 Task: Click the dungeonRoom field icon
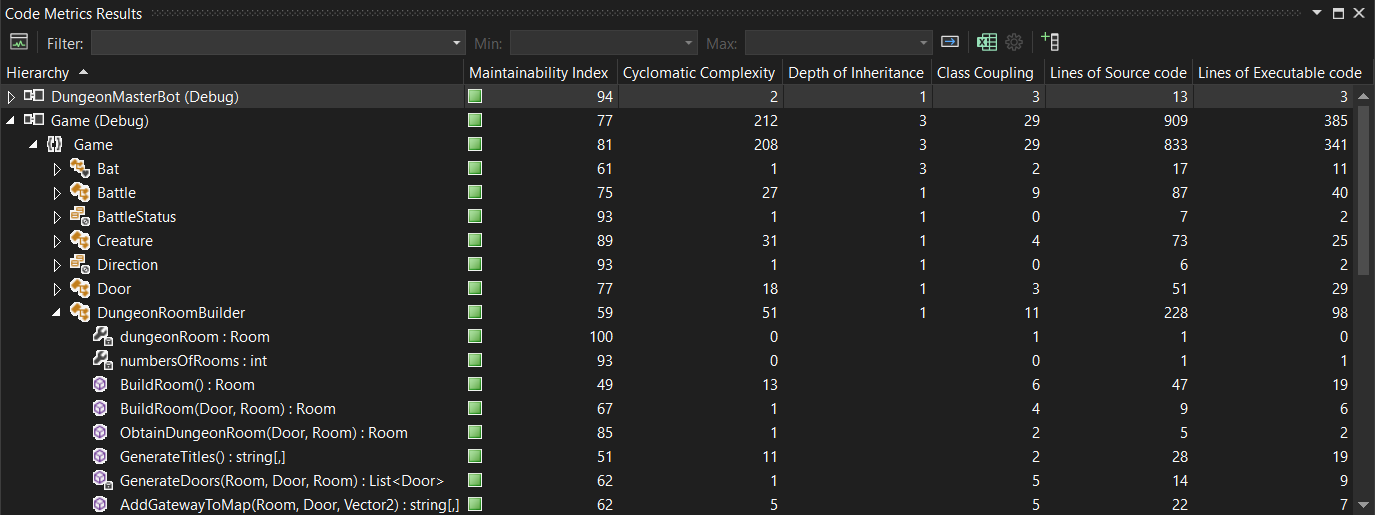[x=102, y=337]
